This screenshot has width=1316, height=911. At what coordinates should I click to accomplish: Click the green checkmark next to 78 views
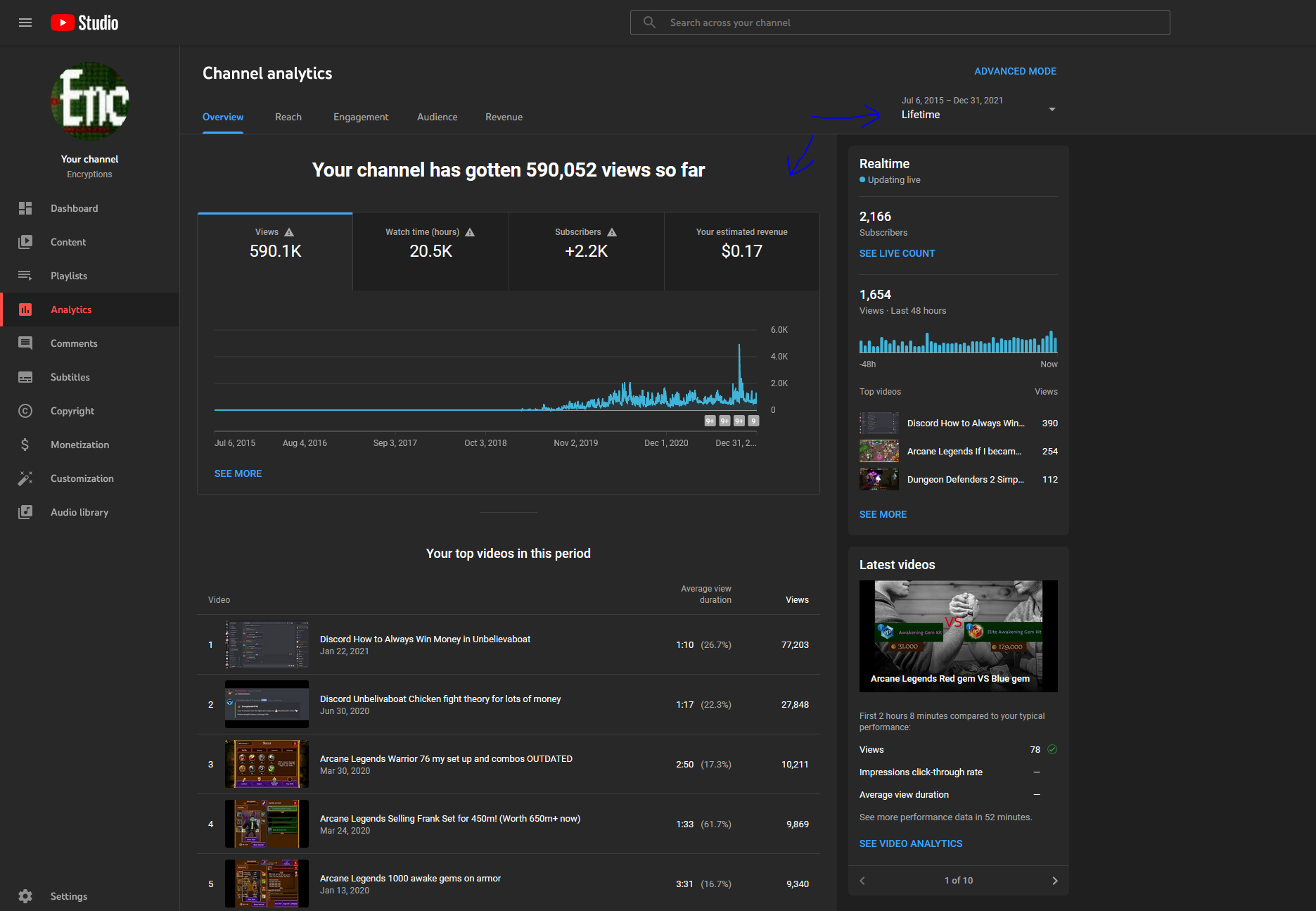[1052, 749]
